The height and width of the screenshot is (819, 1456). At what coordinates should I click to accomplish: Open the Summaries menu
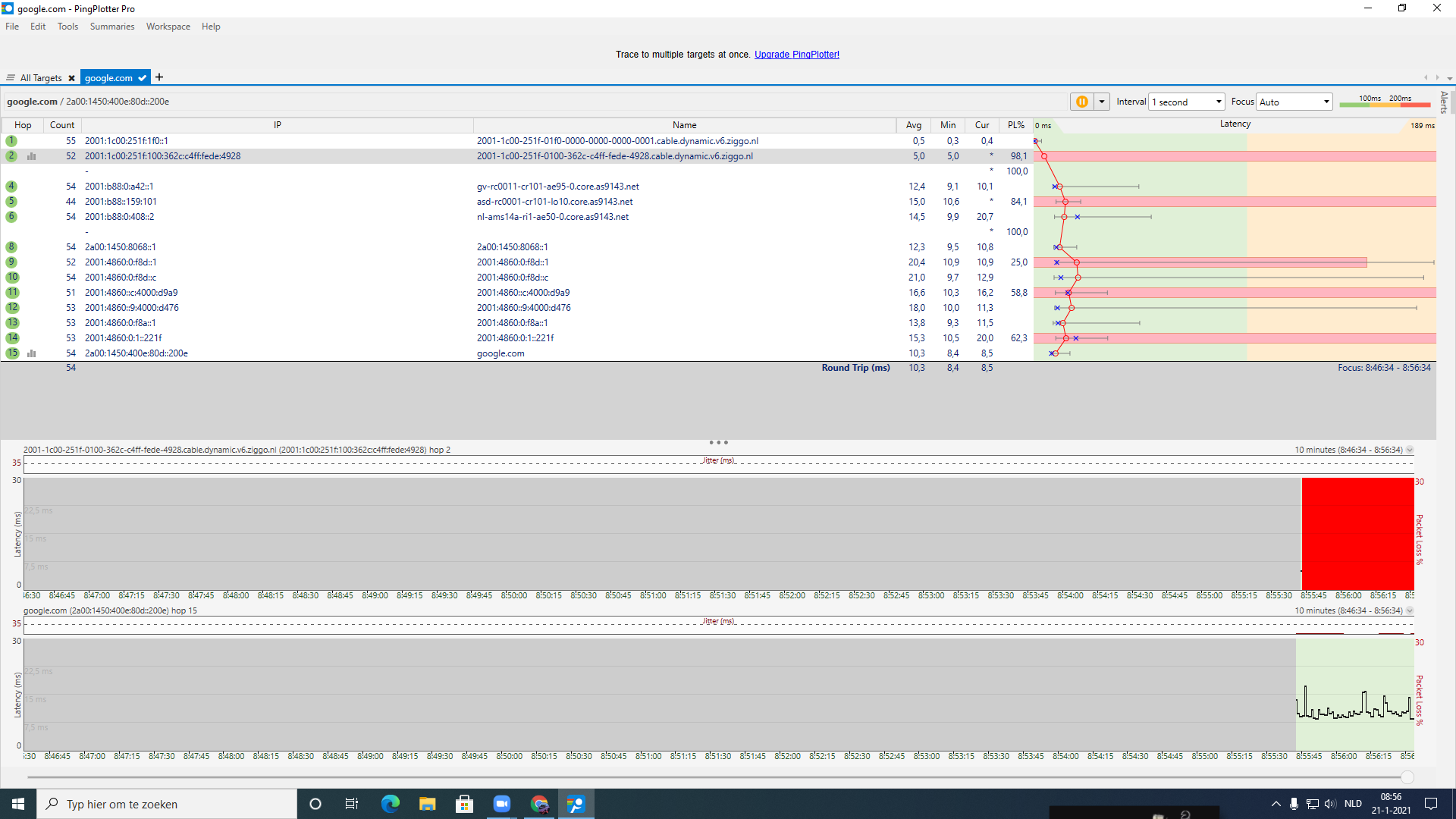(x=112, y=27)
